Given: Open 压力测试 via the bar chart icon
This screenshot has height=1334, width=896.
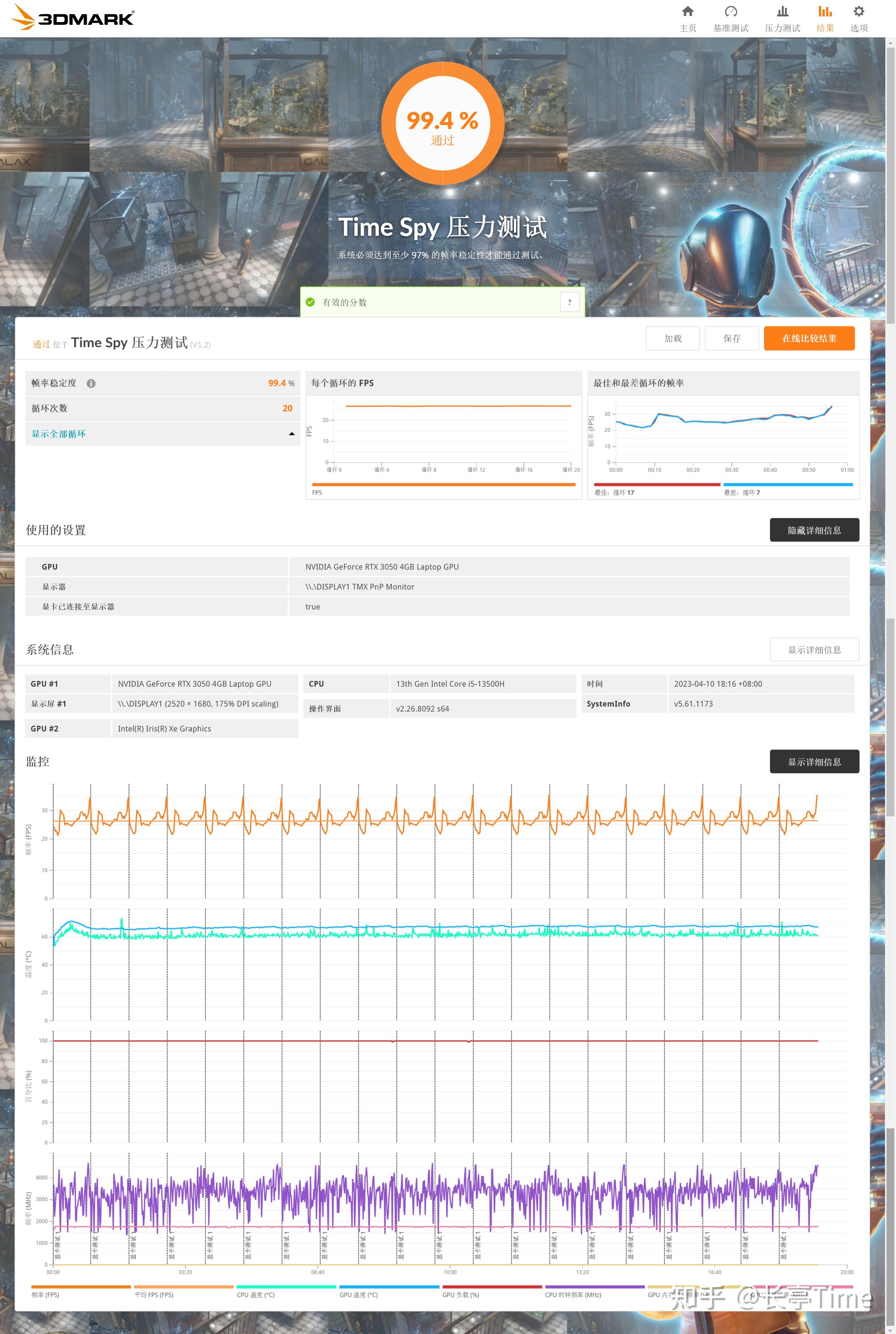Looking at the screenshot, I should [x=782, y=11].
